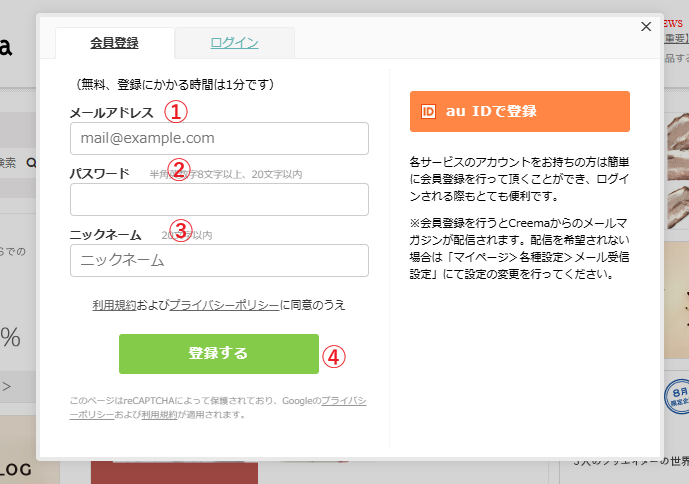This screenshot has height=484, width=689.
Task: Click into the パスワード field
Action: [219, 199]
